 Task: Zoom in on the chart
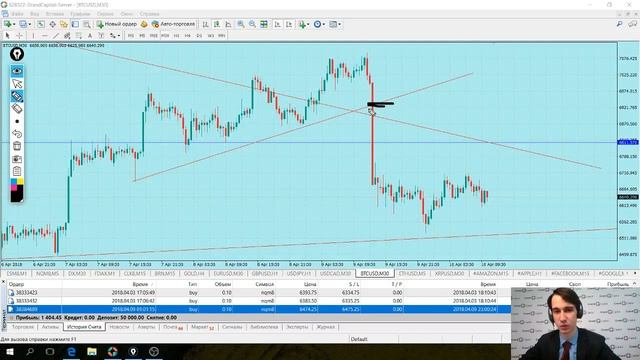(x=241, y=24)
